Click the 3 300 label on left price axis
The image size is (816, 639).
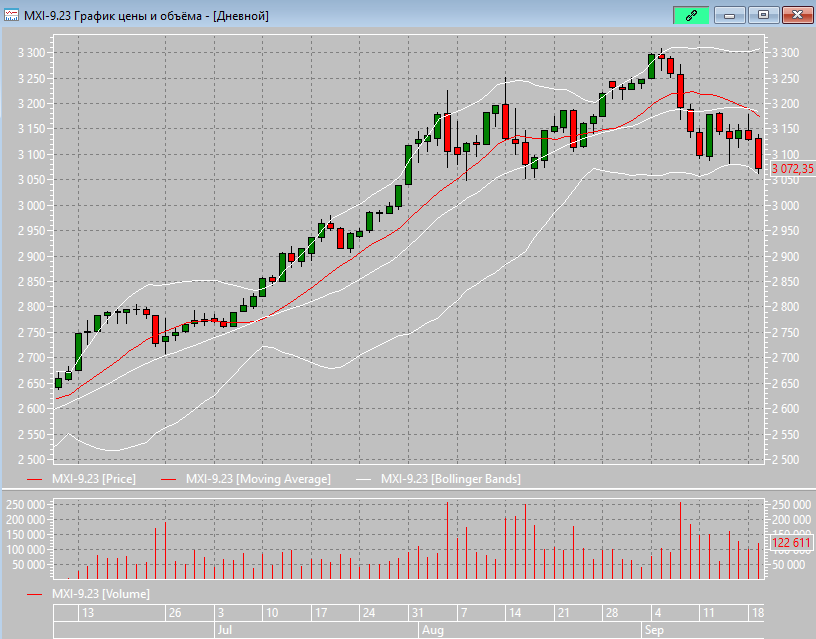pyautogui.click(x=31, y=53)
